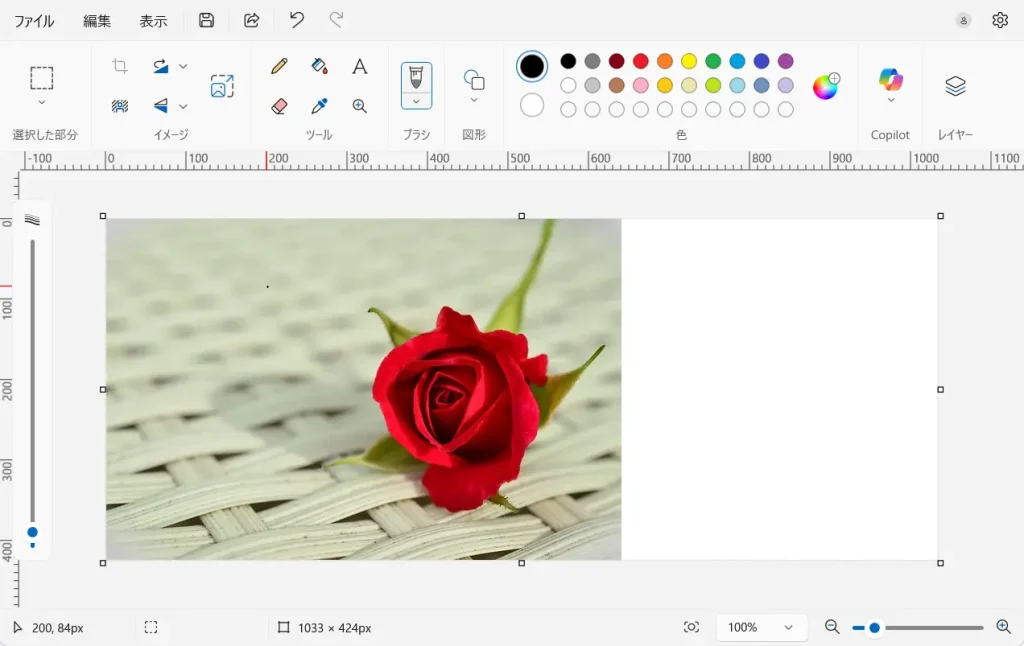
Task: Click the background removal icon
Action: (x=120, y=106)
